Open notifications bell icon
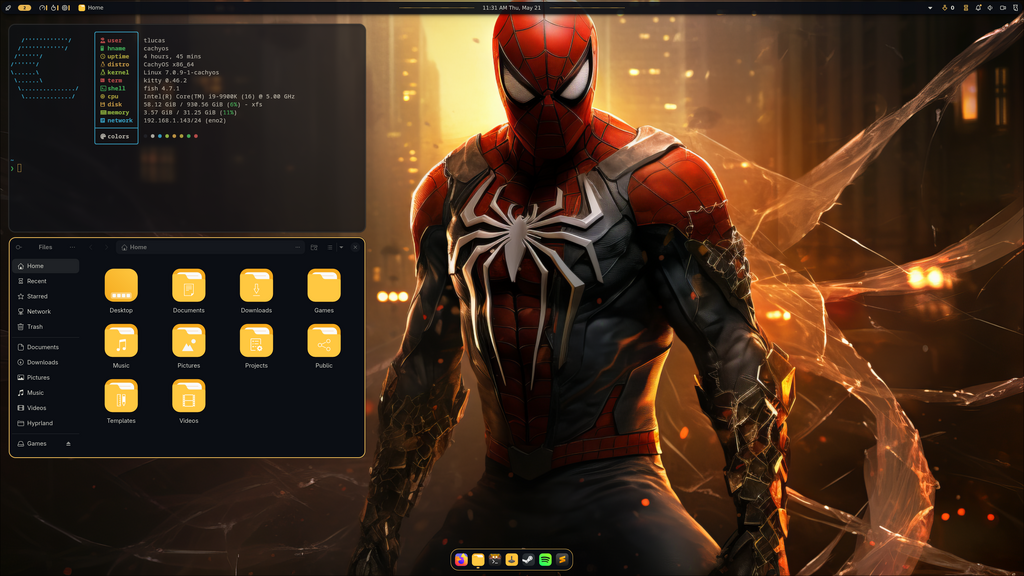Image resolution: width=1024 pixels, height=576 pixels. coord(978,8)
